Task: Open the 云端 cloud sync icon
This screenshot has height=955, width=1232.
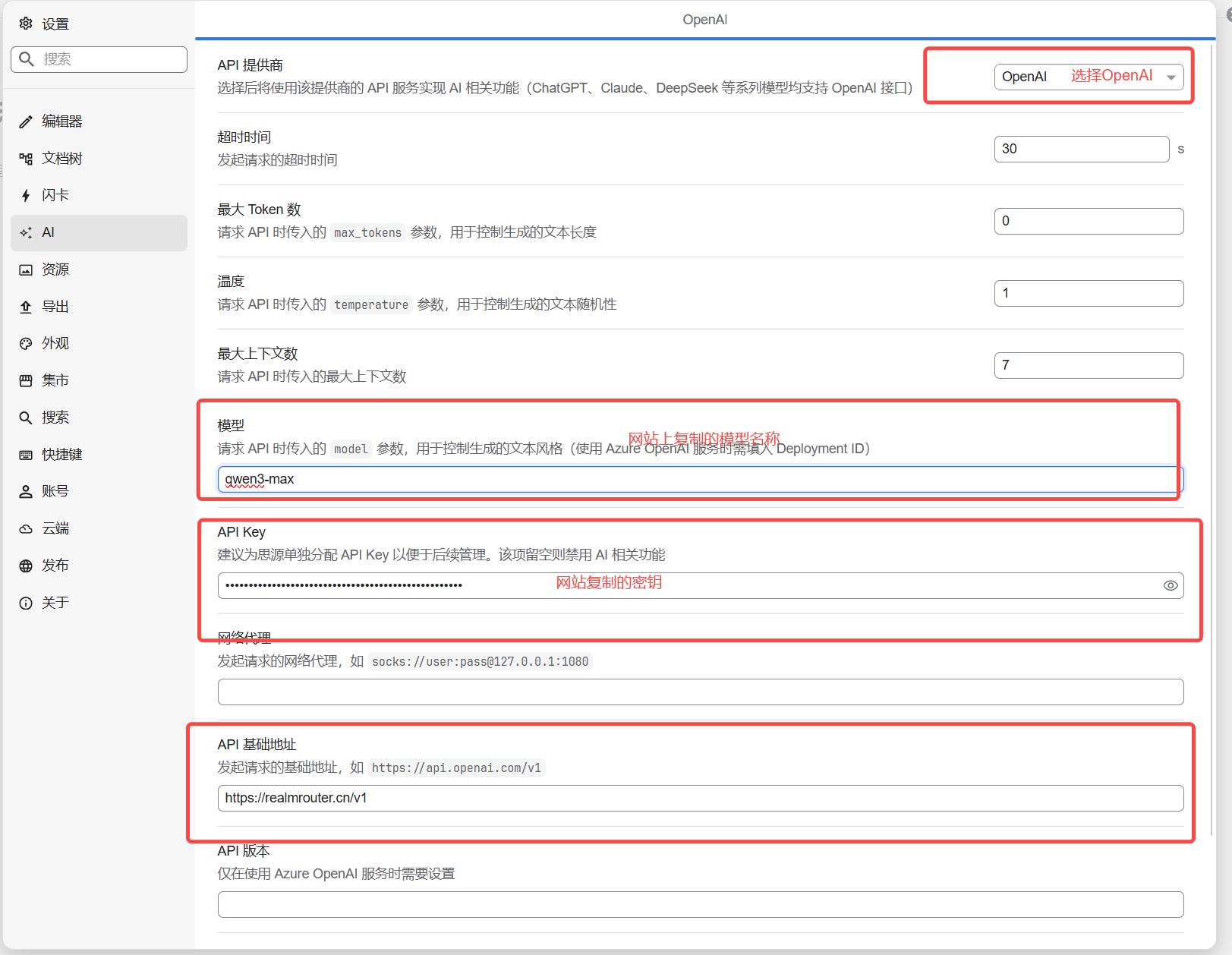Action: (x=25, y=528)
